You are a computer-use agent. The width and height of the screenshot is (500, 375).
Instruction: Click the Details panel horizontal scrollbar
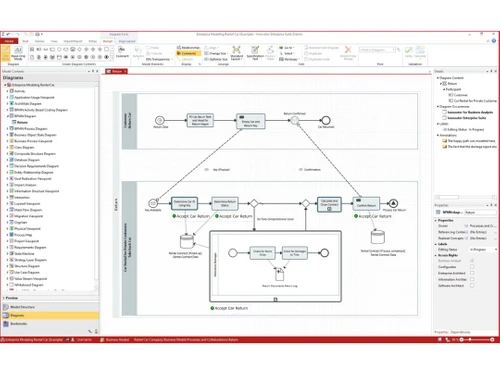point(466,197)
